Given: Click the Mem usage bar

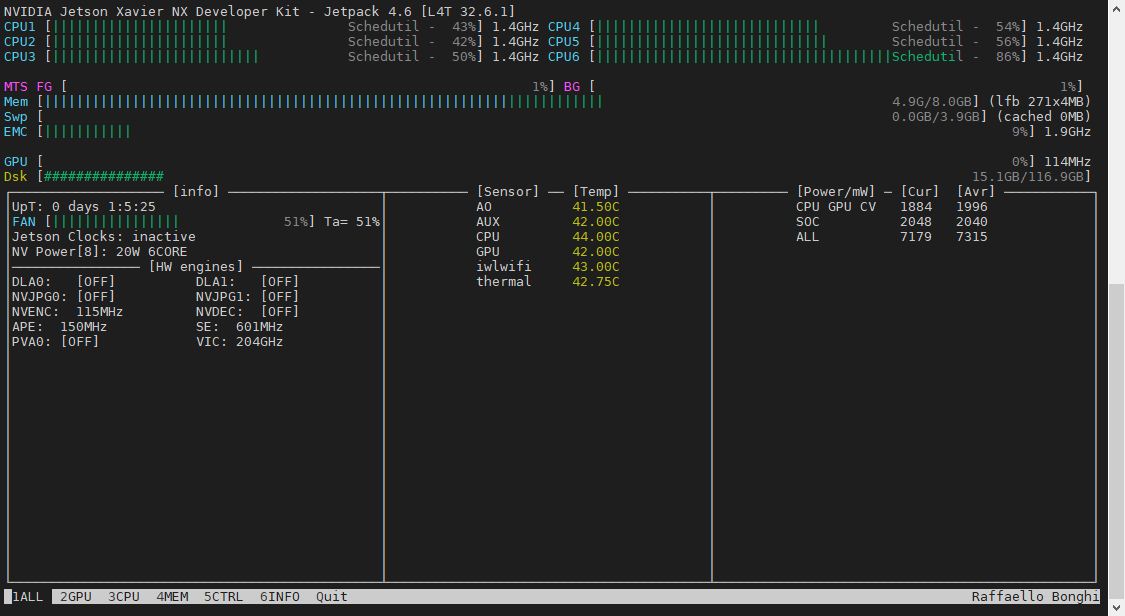Looking at the screenshot, I should (x=322, y=101).
